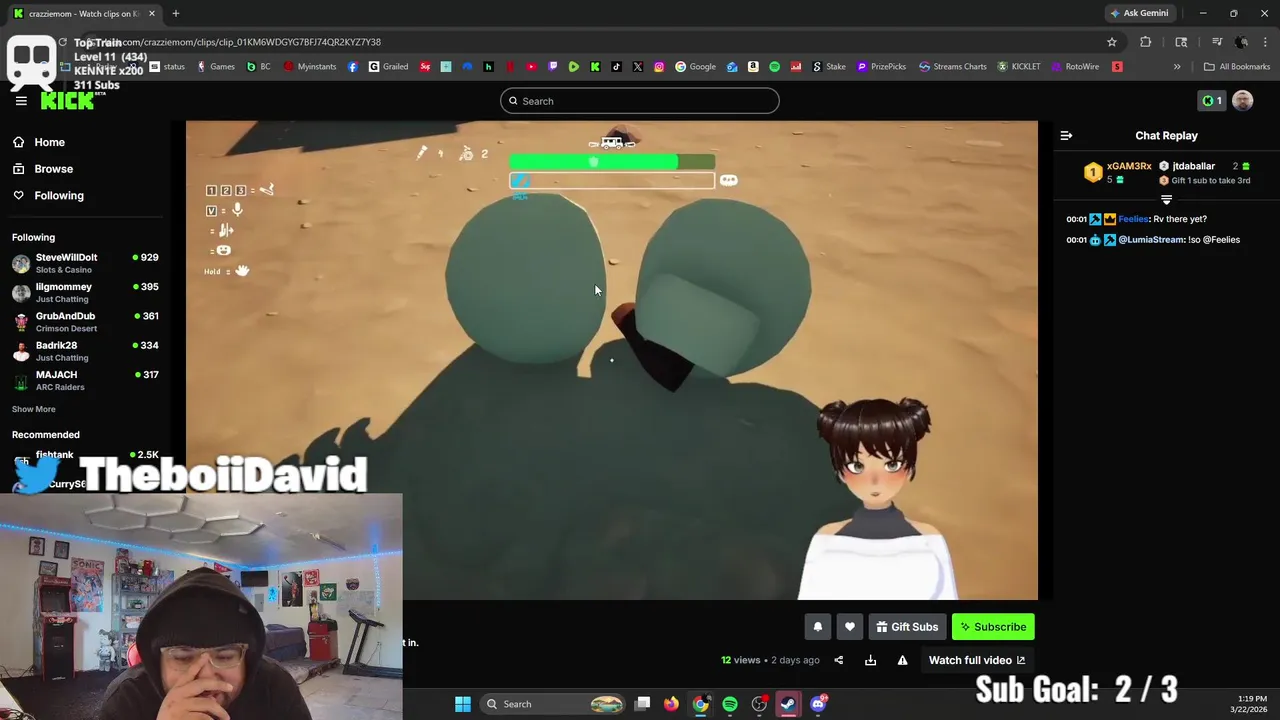This screenshot has width=1280, height=720.
Task: Click the clip video player
Action: point(612,360)
